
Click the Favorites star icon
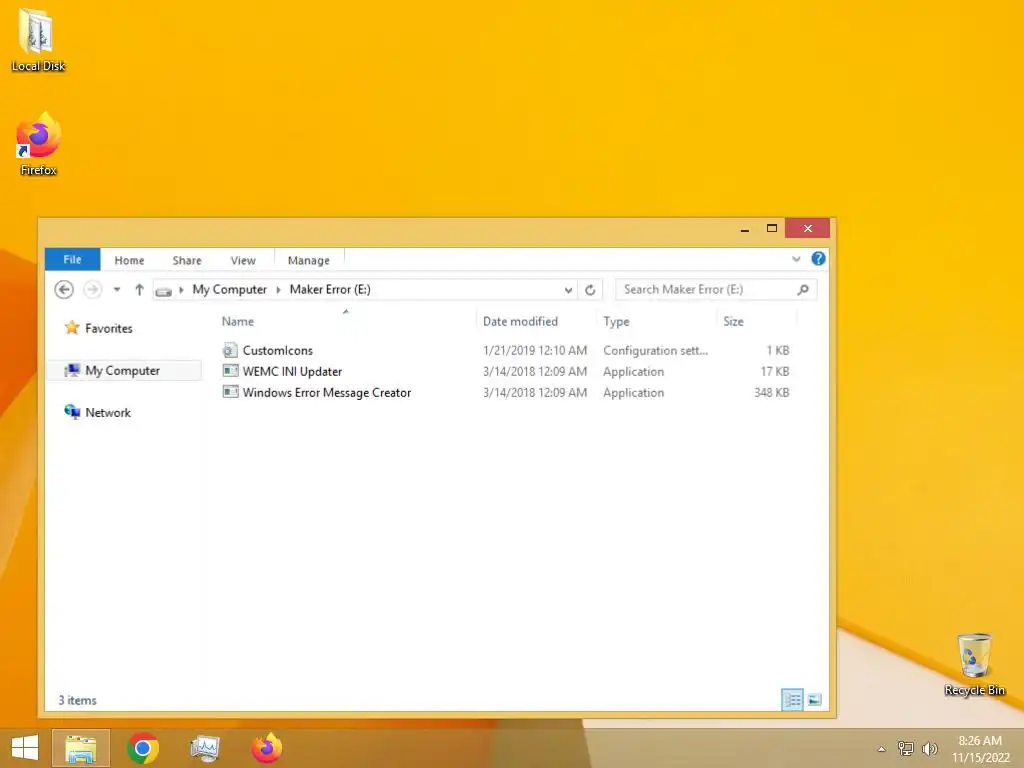tap(72, 327)
